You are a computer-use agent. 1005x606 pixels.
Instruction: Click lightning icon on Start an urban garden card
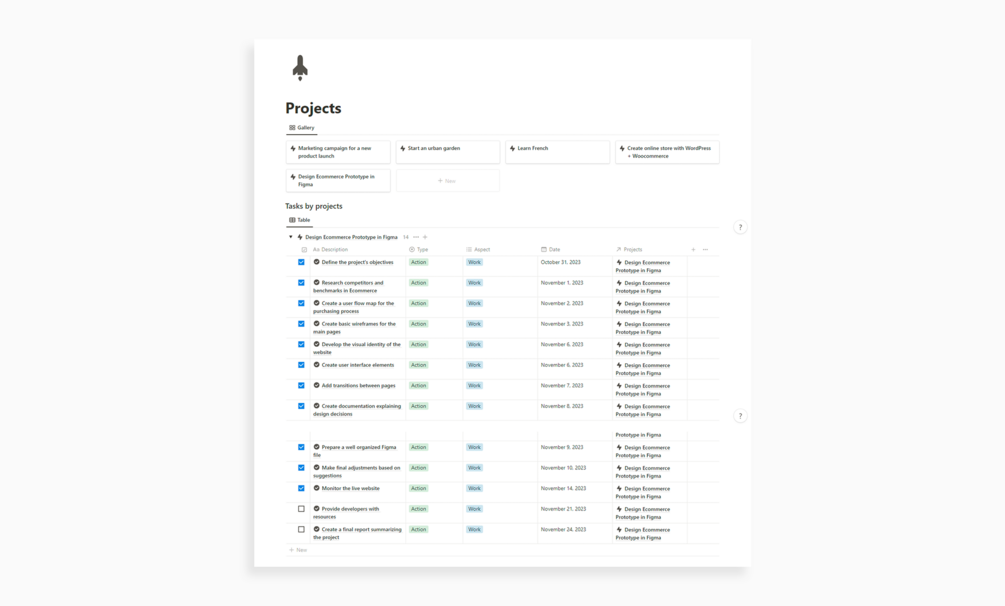[403, 148]
